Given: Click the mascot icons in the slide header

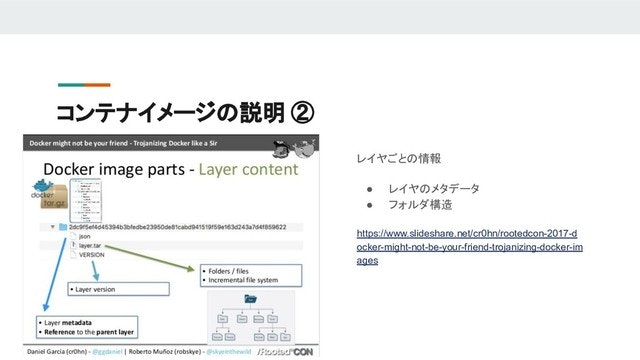Looking at the screenshot, I should (294, 149).
